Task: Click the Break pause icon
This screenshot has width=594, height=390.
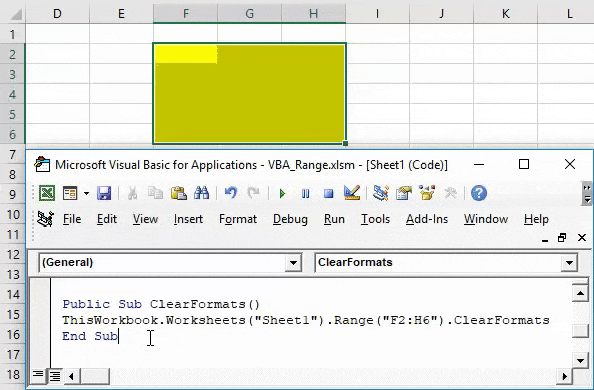Action: [305, 194]
